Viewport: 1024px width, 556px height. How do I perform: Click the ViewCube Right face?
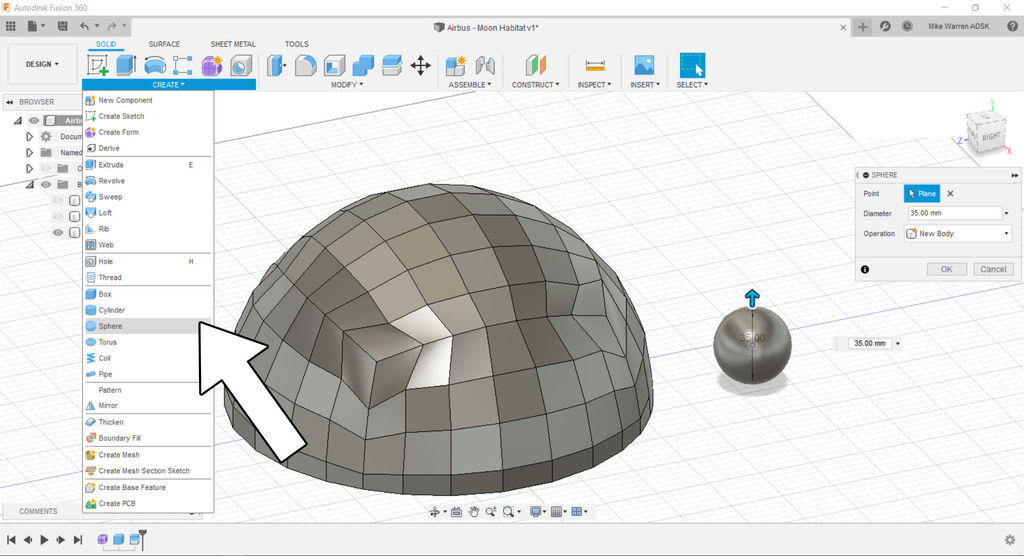coord(990,136)
